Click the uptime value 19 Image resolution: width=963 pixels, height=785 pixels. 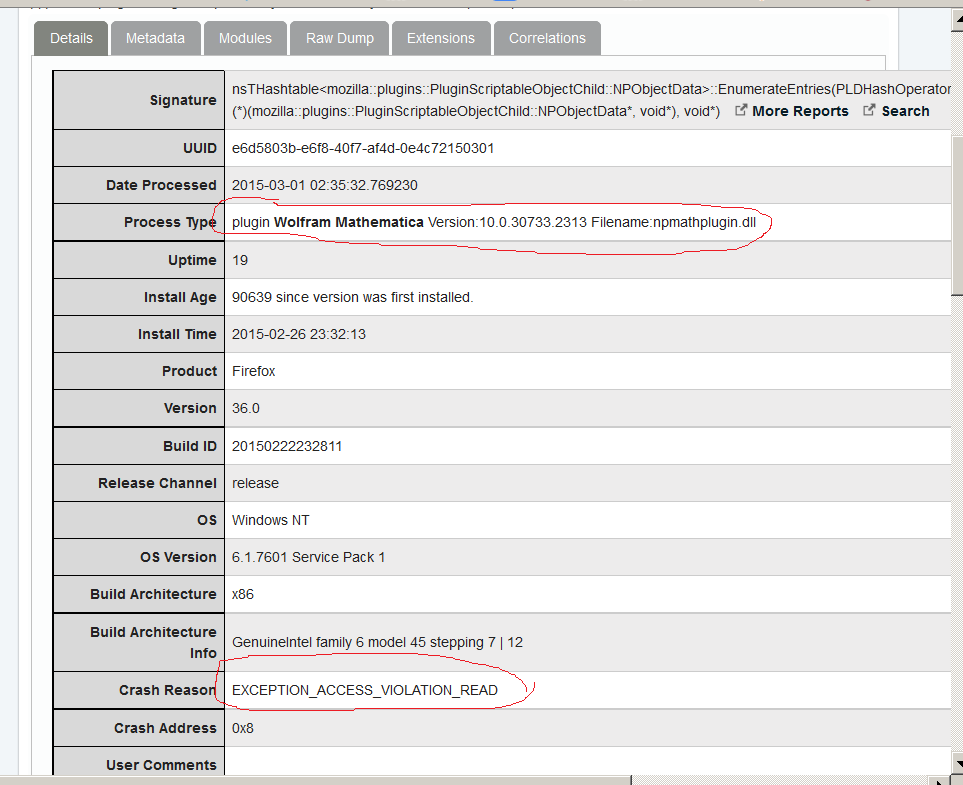240,260
